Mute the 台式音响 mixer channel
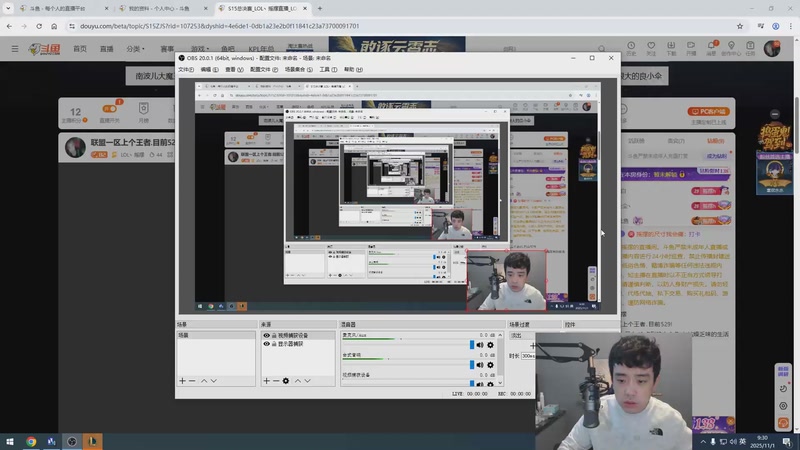800x450 pixels. click(480, 365)
